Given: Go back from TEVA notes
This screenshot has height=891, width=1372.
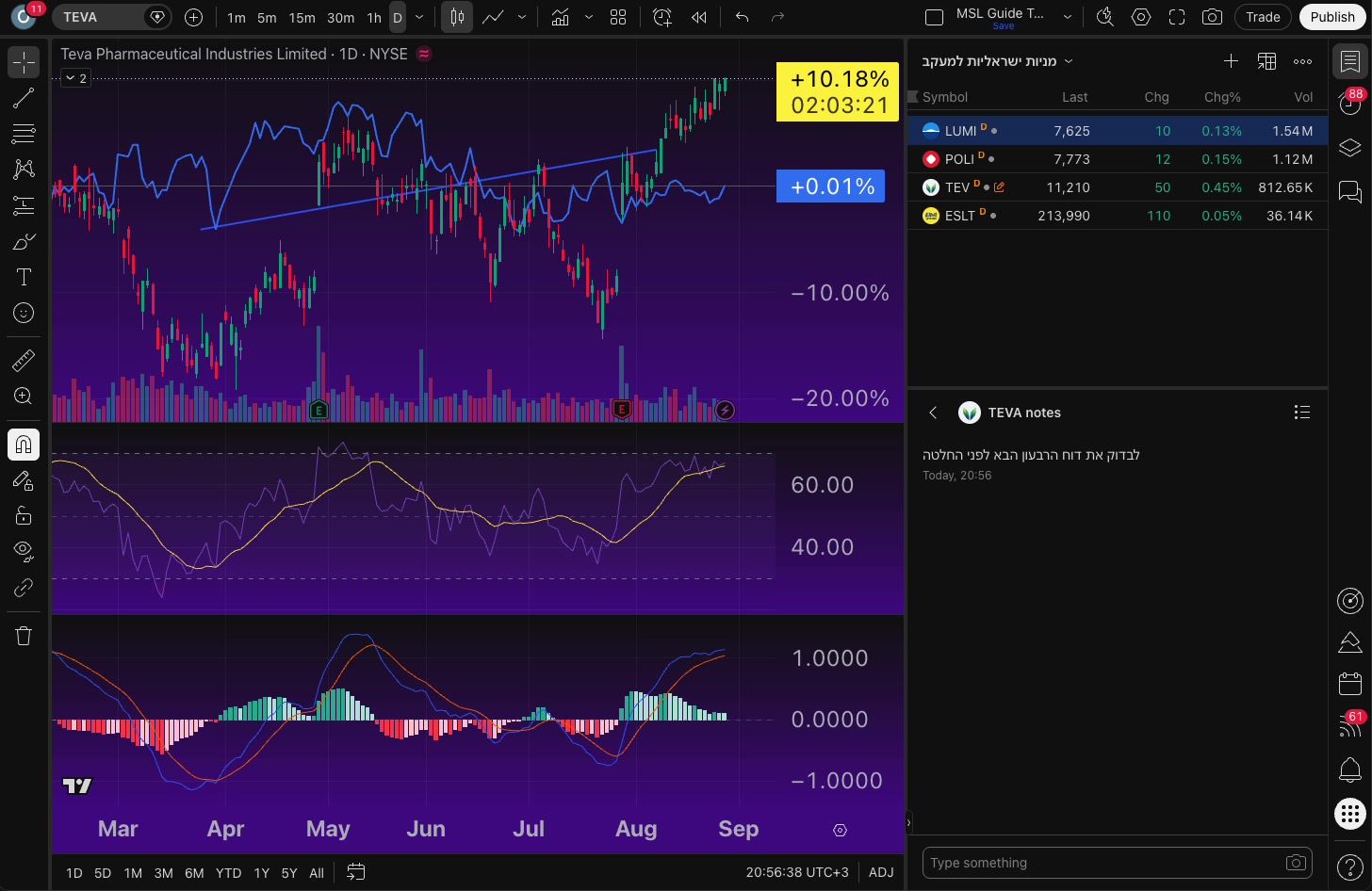Looking at the screenshot, I should [933, 413].
